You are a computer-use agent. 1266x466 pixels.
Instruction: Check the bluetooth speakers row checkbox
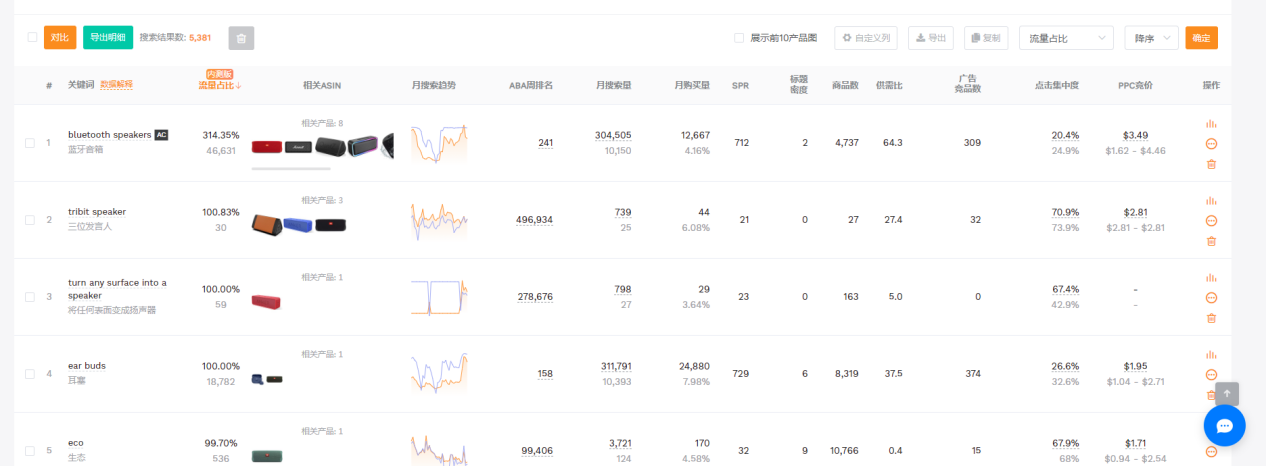(30, 143)
